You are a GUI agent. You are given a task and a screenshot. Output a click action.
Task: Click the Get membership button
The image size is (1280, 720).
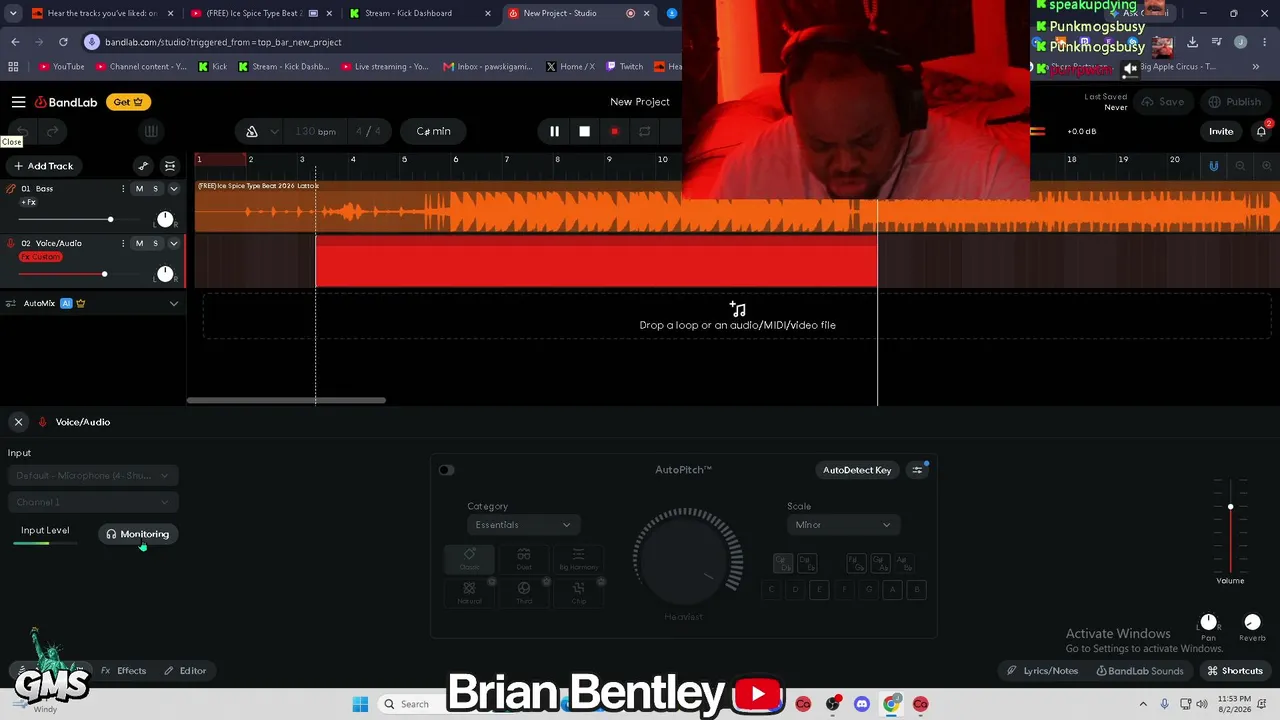coord(129,102)
